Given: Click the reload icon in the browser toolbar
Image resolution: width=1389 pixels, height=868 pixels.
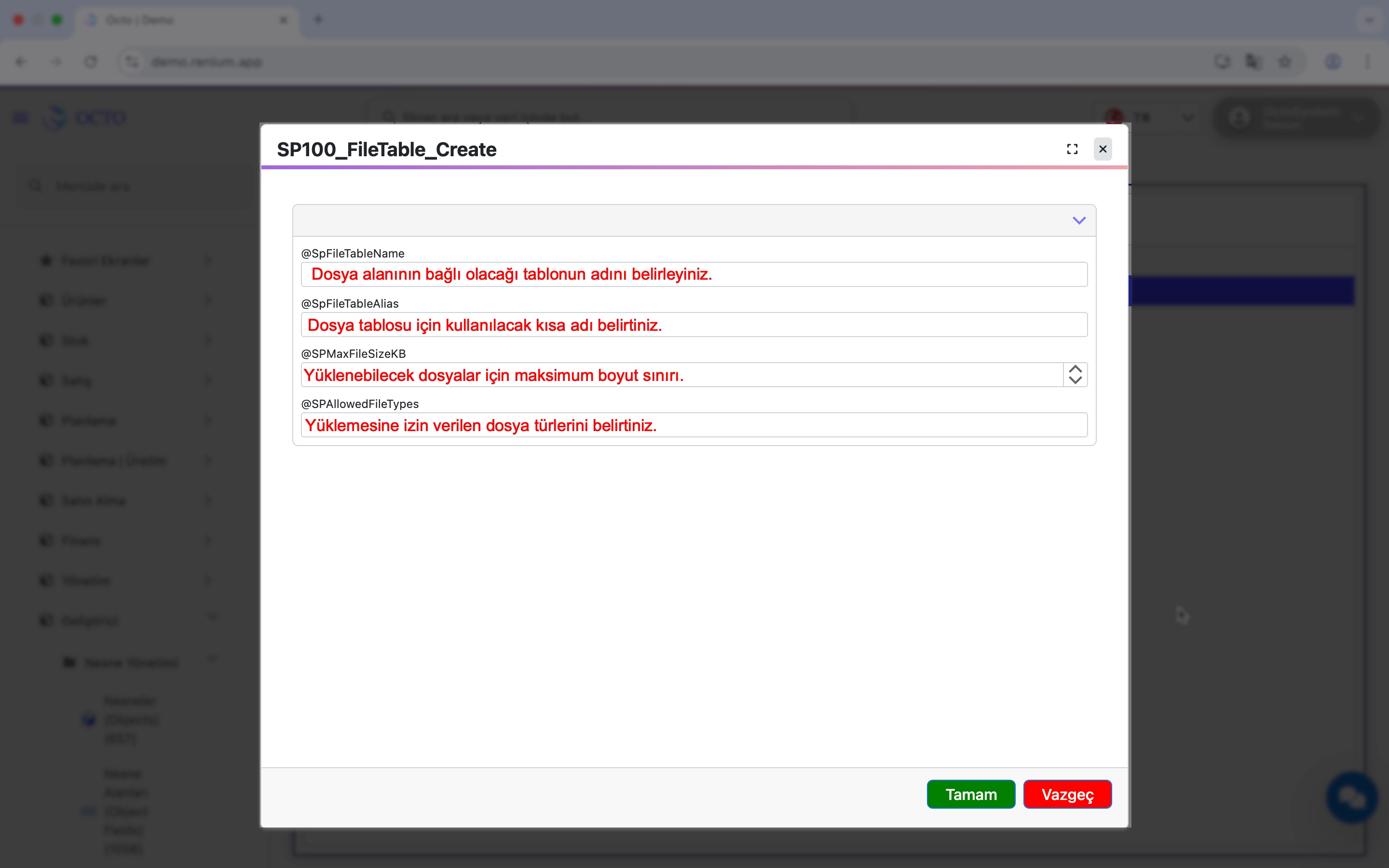Looking at the screenshot, I should [x=91, y=61].
